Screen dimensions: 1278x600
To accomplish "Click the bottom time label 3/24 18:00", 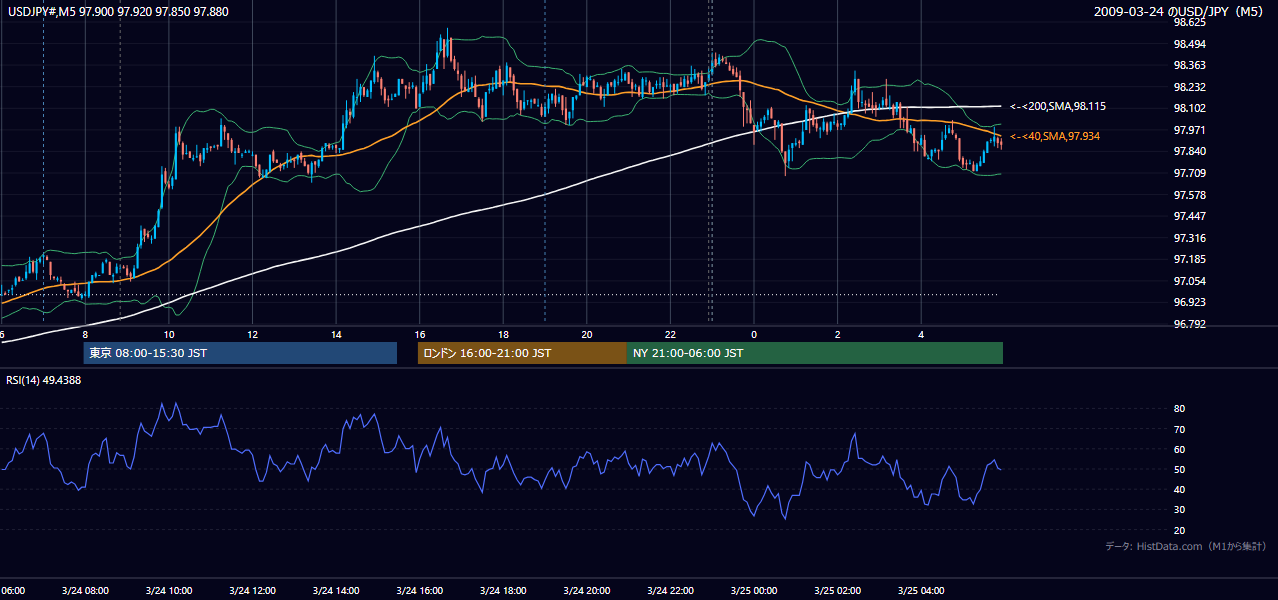I will click(x=503, y=591).
